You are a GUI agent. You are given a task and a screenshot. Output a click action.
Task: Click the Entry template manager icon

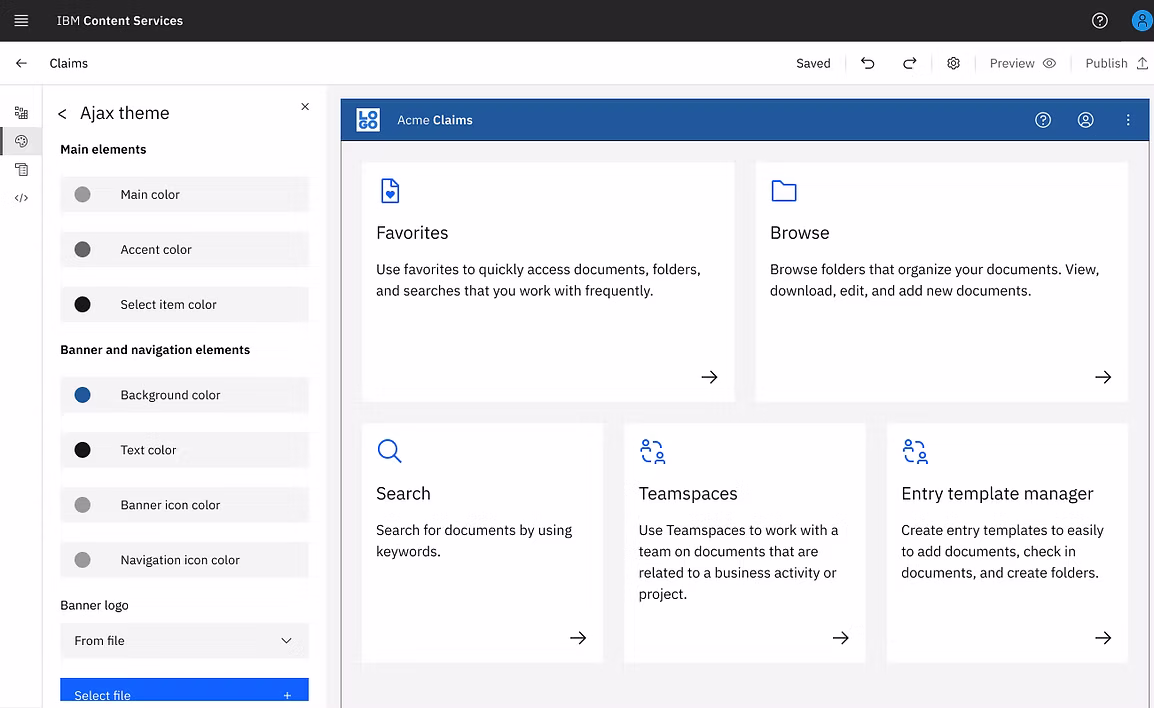(x=915, y=451)
